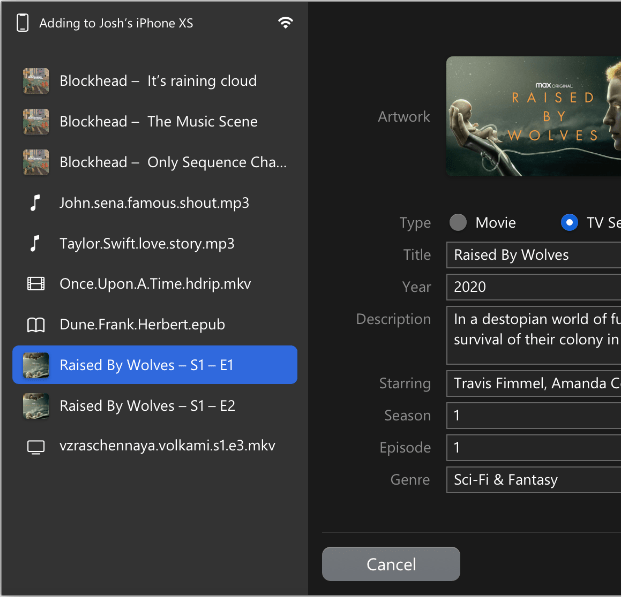The width and height of the screenshot is (622, 597).
Task: Click film strip icon for Once.Upon.A.Time.hdrip.mkv
Action: pos(36,284)
